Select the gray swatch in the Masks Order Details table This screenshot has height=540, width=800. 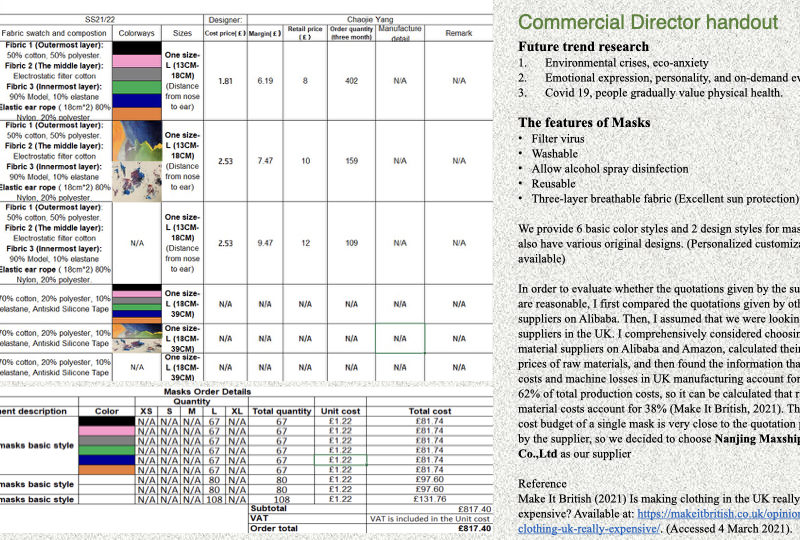(107, 440)
